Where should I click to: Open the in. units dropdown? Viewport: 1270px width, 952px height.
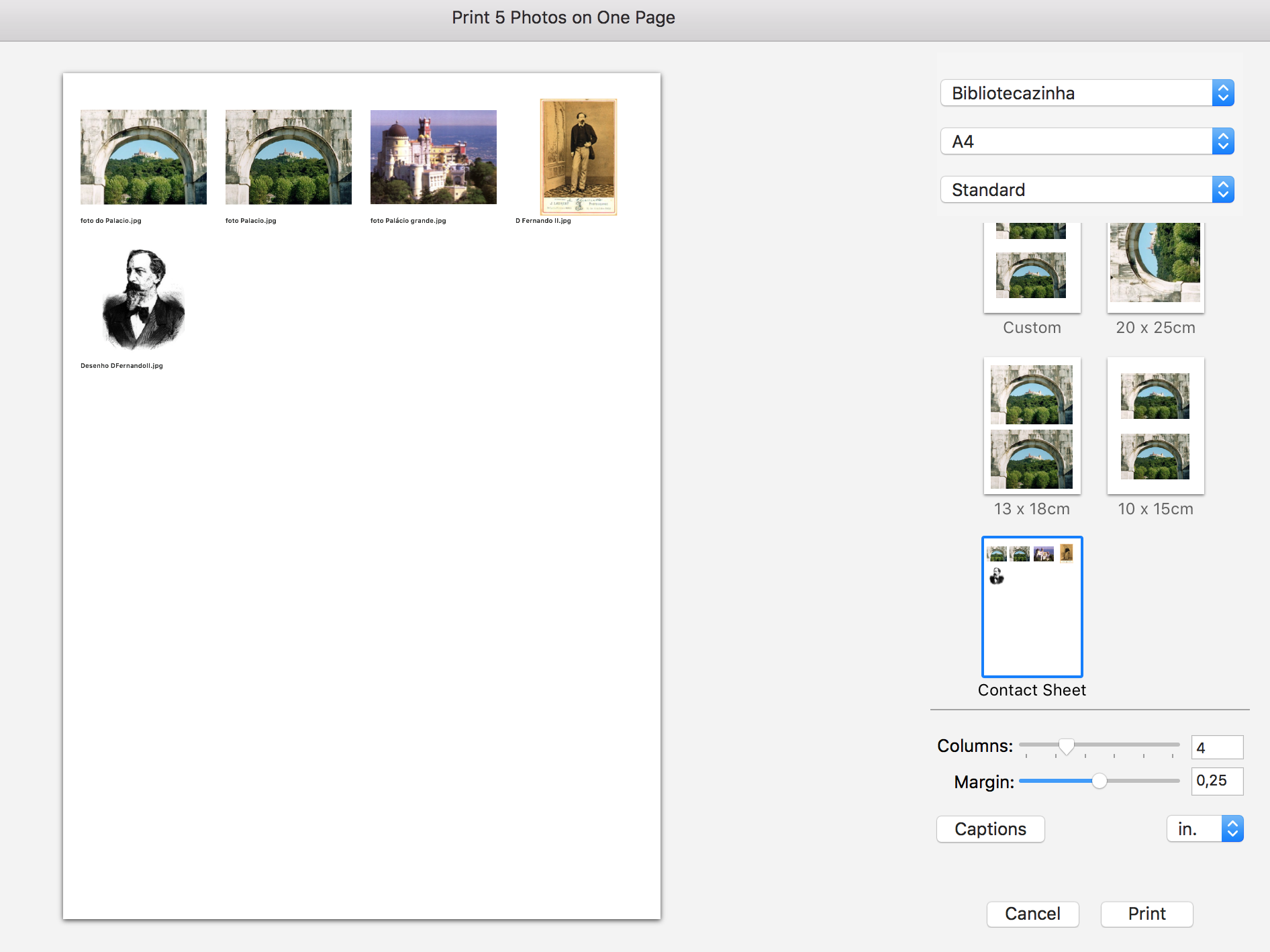click(1205, 829)
